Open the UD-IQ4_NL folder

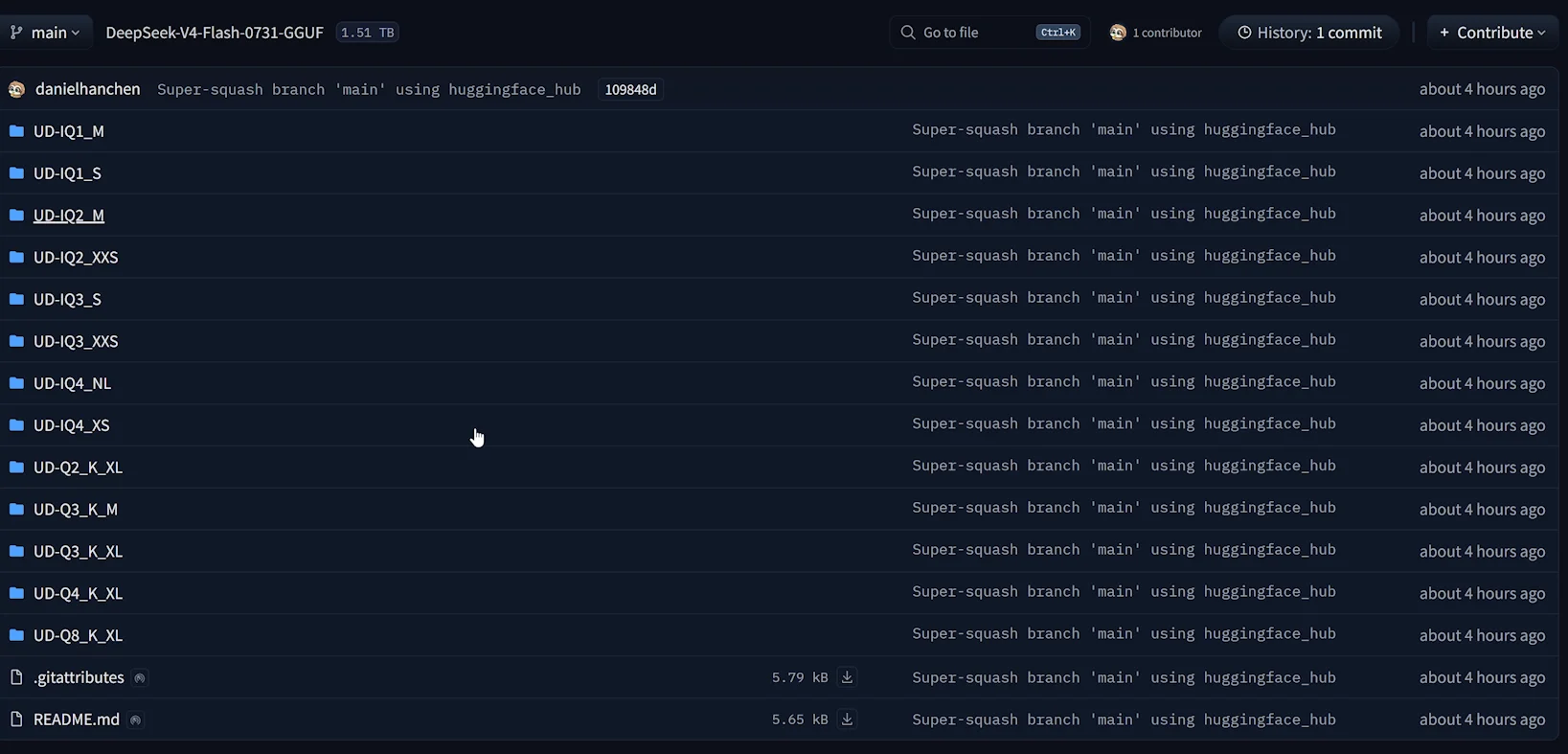72,383
